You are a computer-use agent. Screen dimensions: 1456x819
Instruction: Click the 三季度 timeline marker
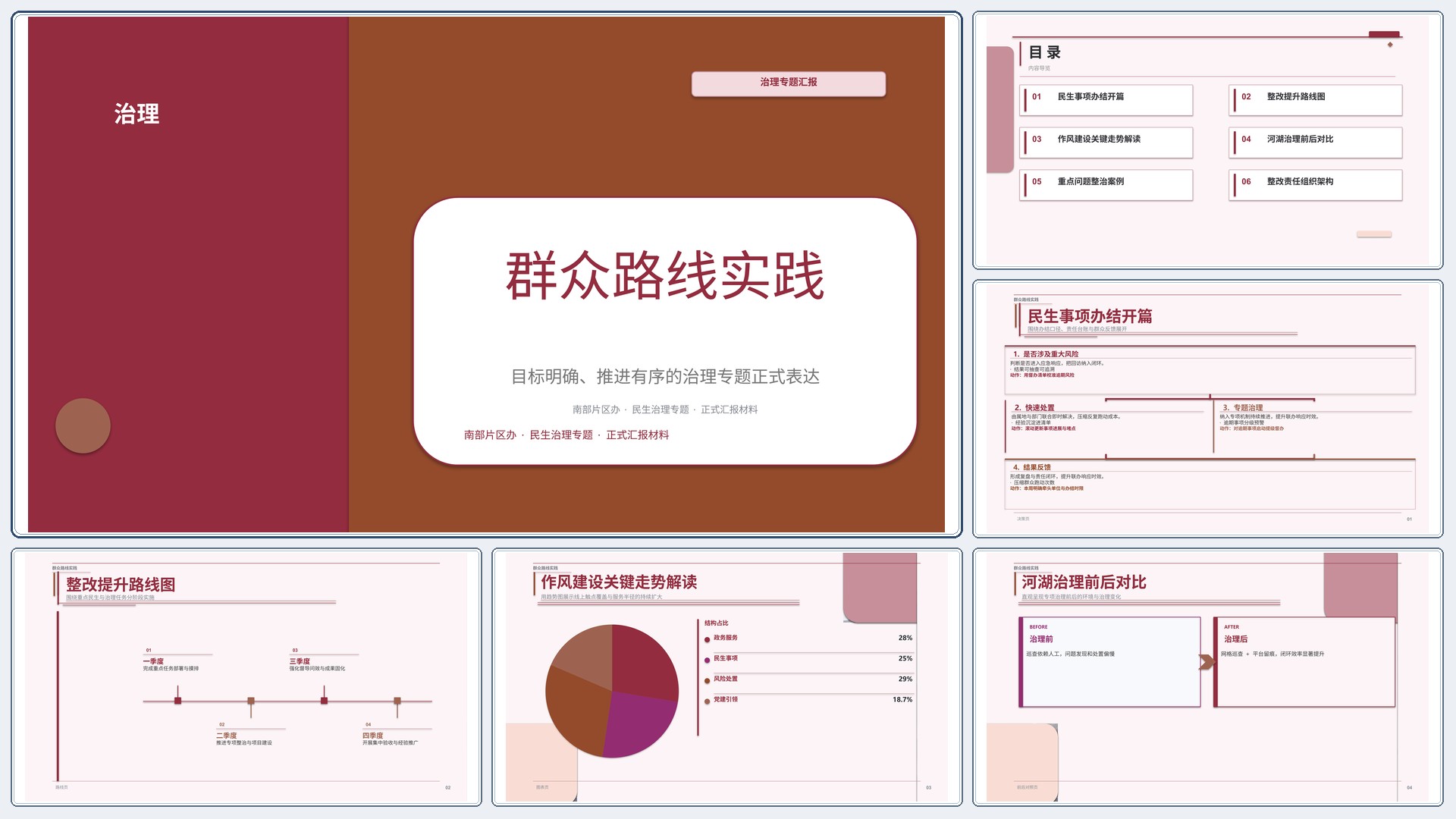click(x=324, y=701)
